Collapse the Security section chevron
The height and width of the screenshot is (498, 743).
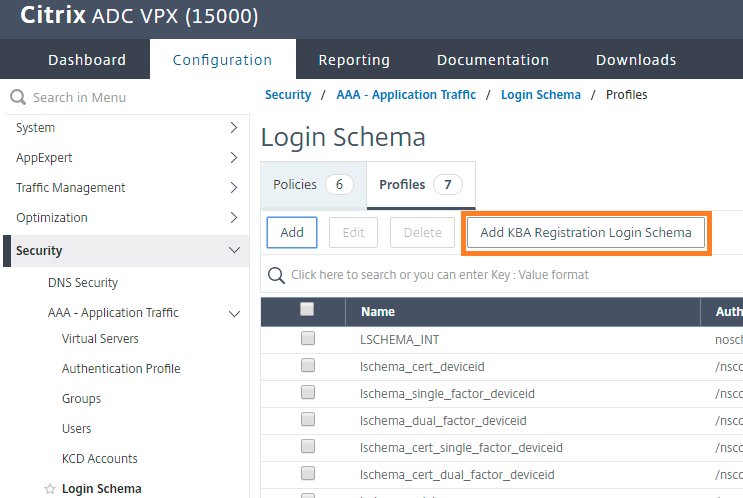tap(235, 250)
